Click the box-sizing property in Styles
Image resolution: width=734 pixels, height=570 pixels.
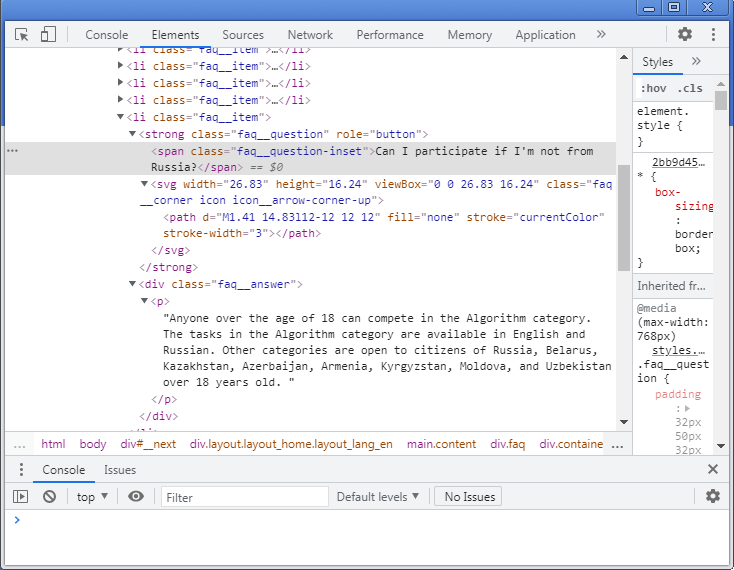coord(684,199)
